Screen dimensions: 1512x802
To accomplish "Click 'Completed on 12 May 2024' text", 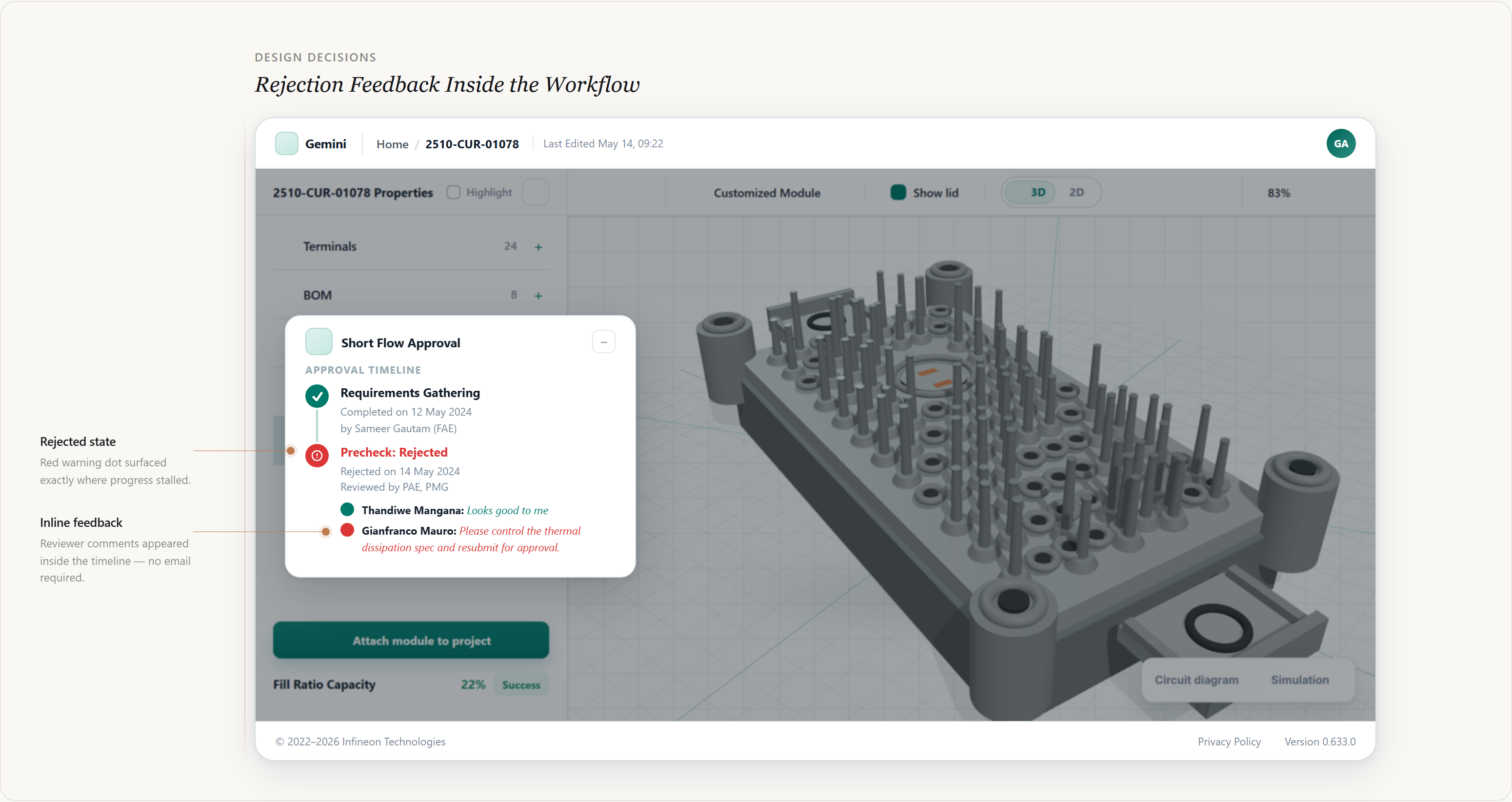I will [406, 412].
